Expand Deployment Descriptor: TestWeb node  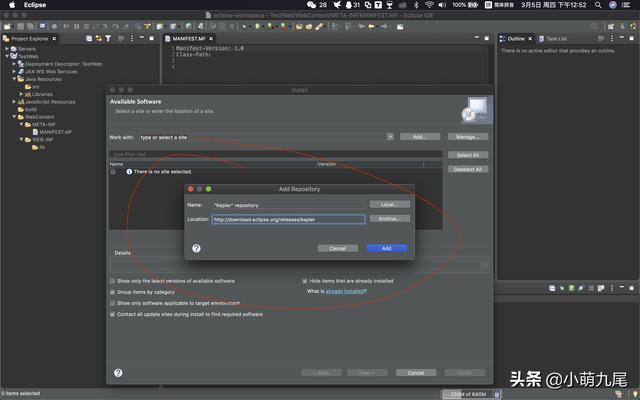pyautogui.click(x=14, y=64)
